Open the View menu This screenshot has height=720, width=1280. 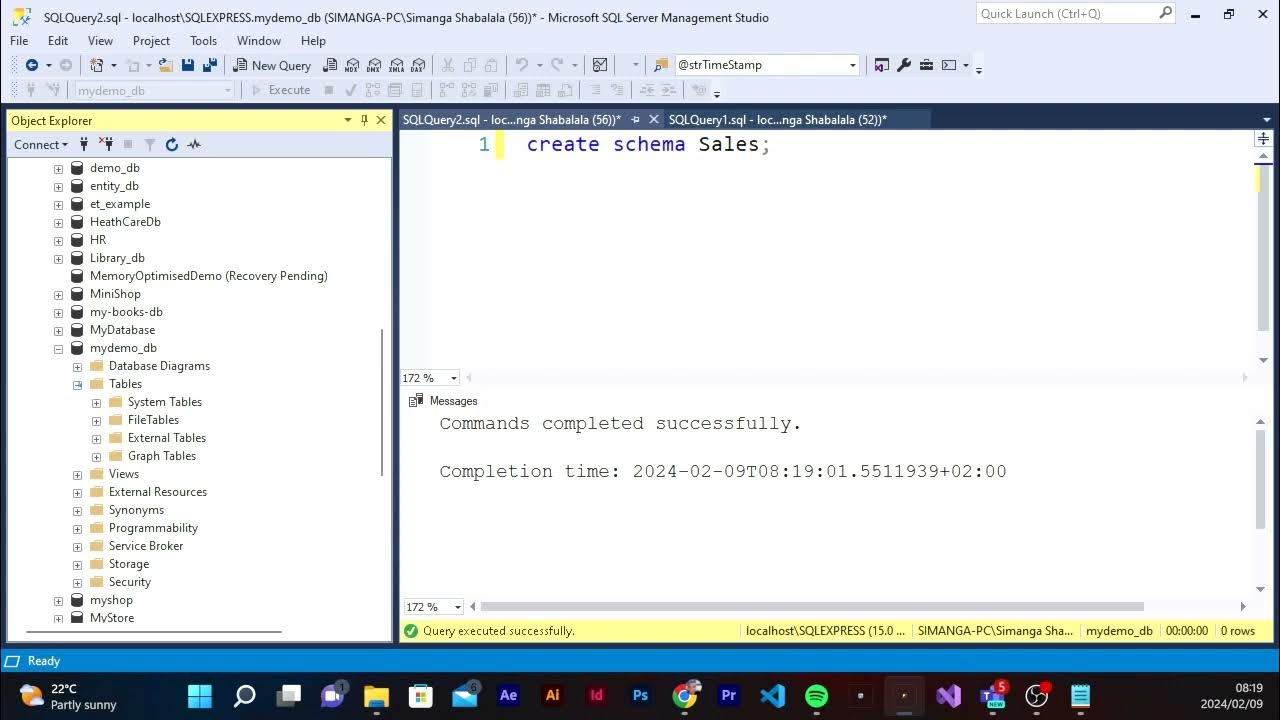100,41
